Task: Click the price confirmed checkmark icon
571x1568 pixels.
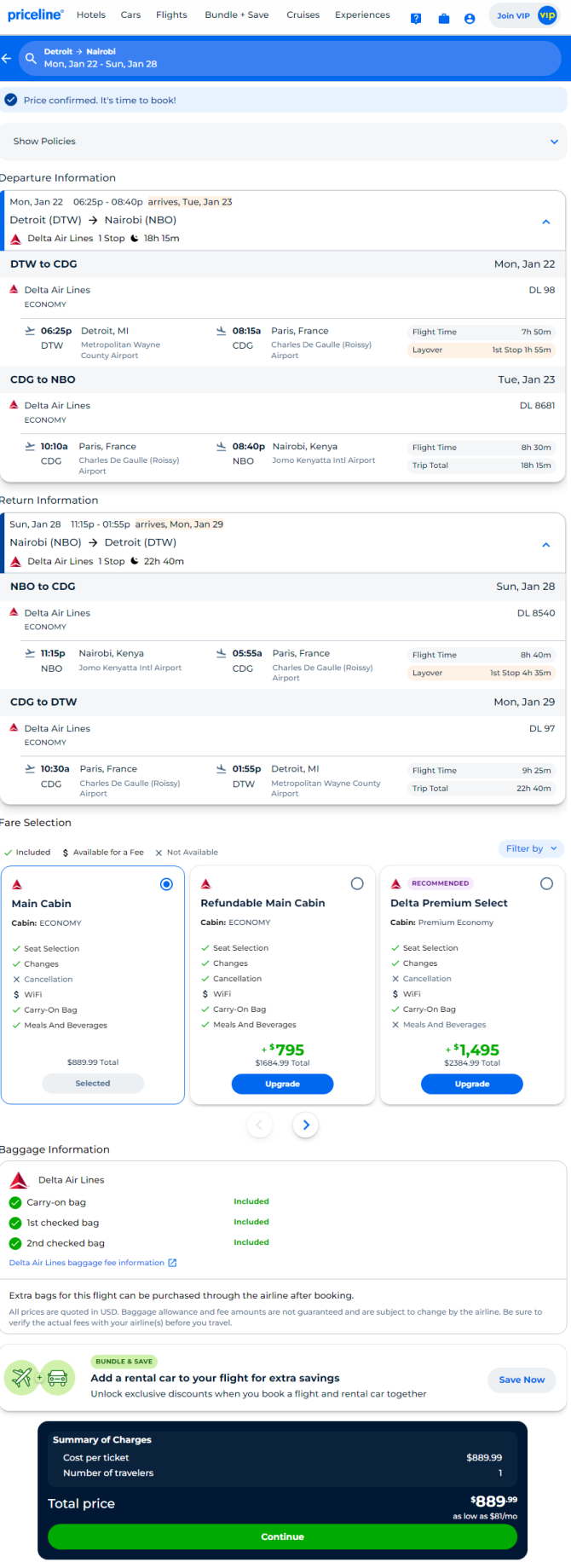Action: [x=11, y=100]
